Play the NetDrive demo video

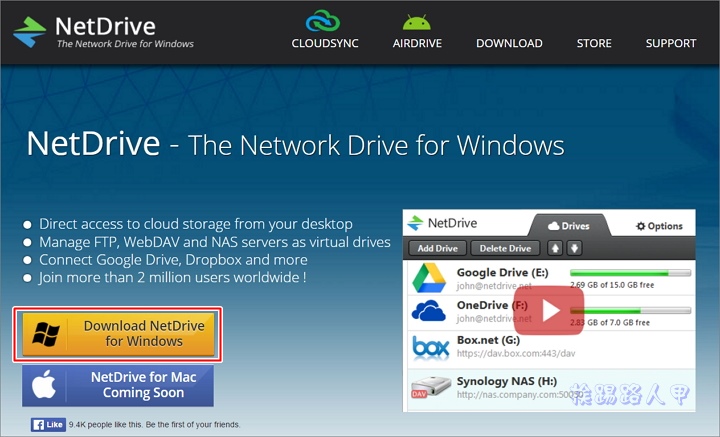[x=549, y=311]
